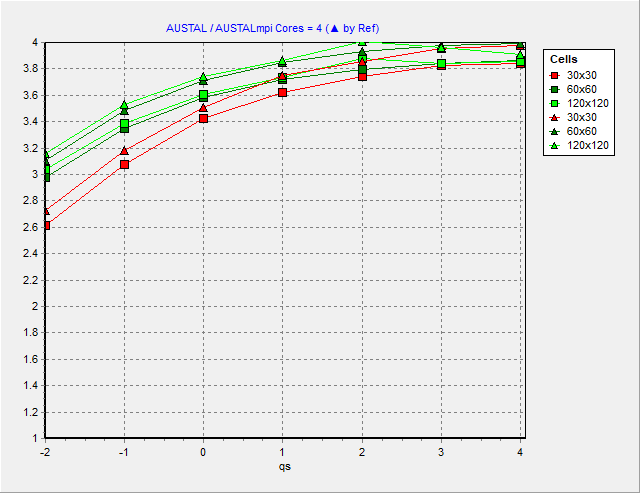Image resolution: width=640 pixels, height=493 pixels.
Task: Click the x-axis tick label -1
Action: pos(124,452)
